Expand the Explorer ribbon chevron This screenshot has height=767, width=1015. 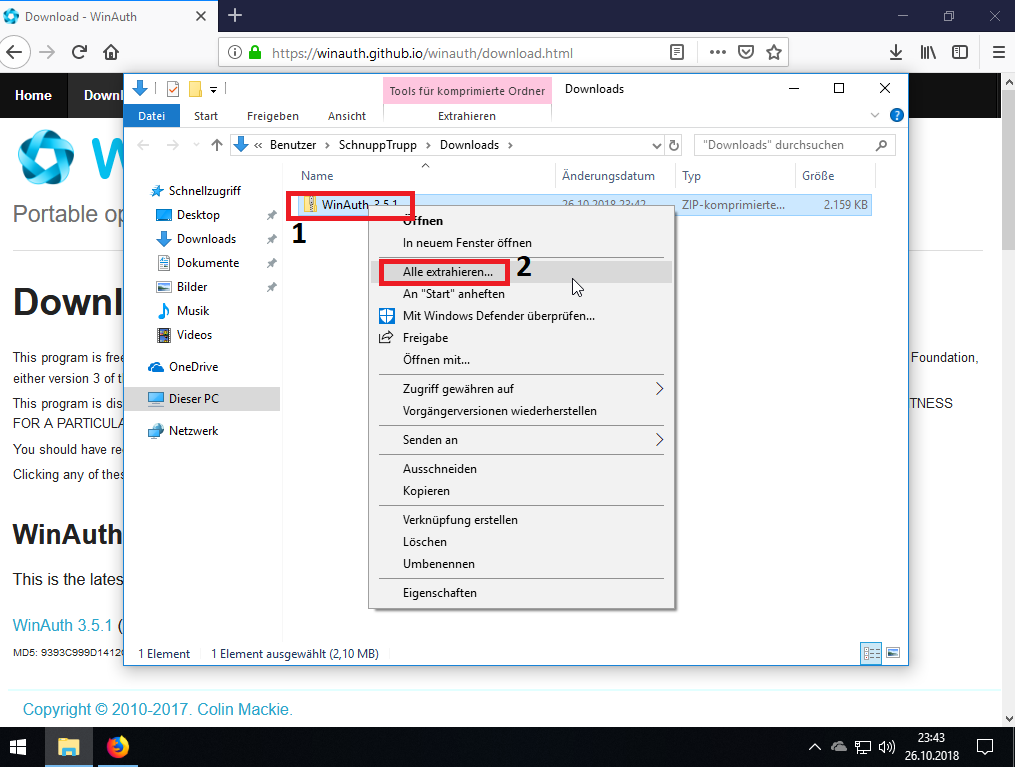876,116
